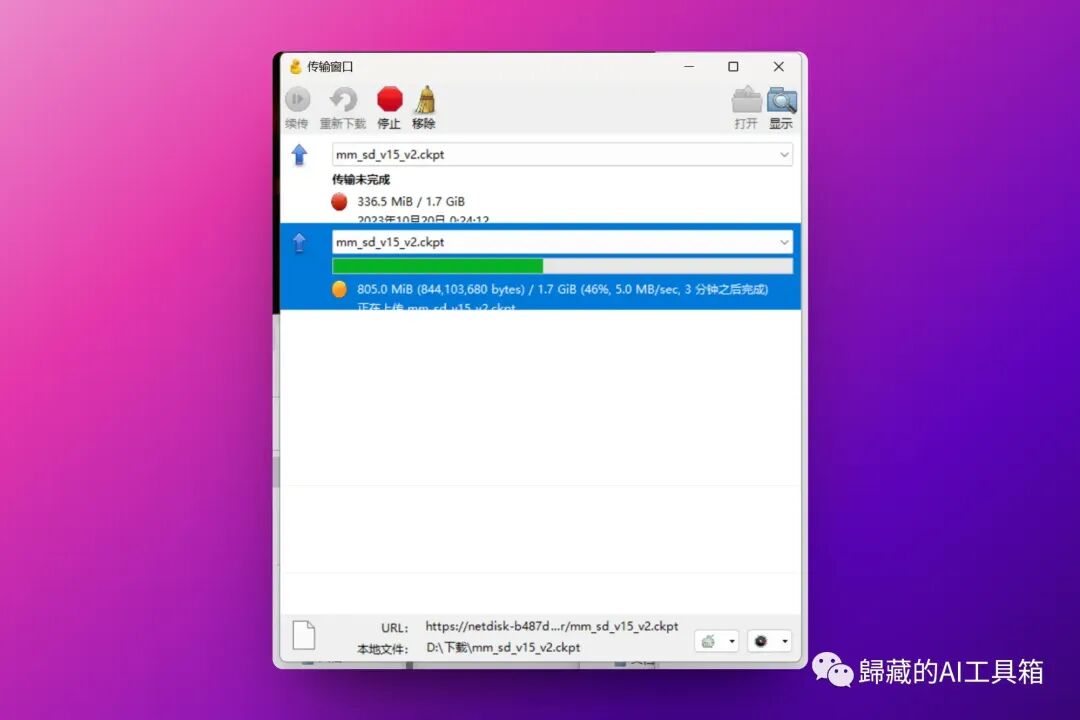Image resolution: width=1080 pixels, height=720 pixels.
Task: Click the blank file icon beside URL
Action: click(304, 635)
